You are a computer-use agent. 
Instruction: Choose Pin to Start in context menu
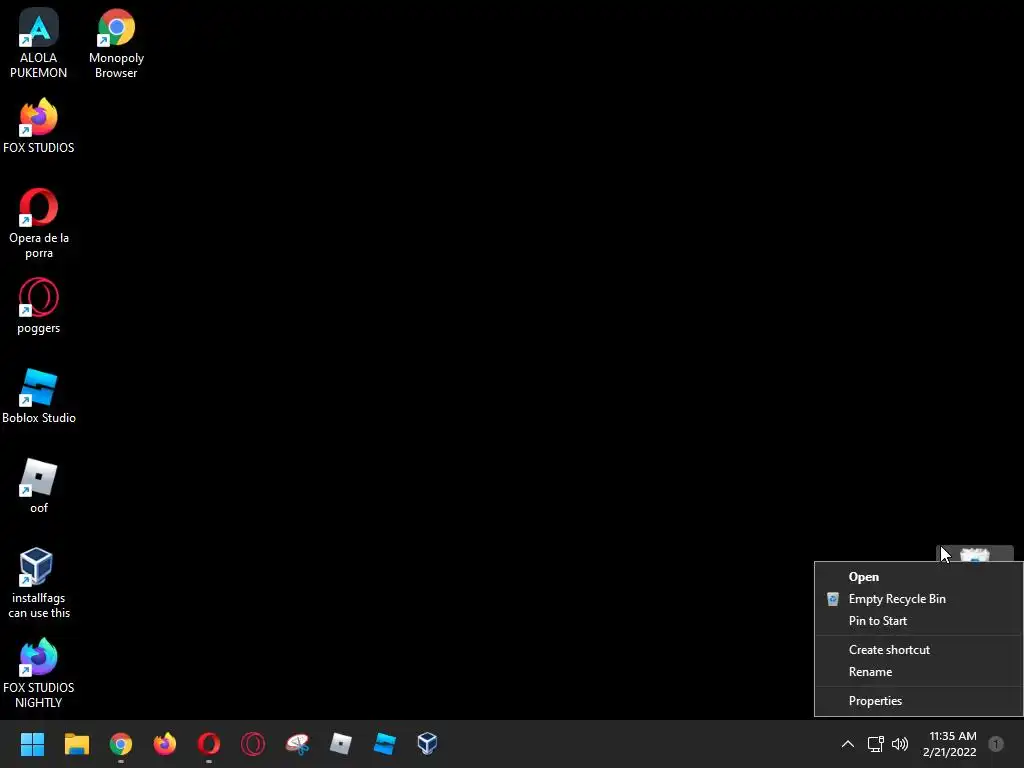(918, 621)
